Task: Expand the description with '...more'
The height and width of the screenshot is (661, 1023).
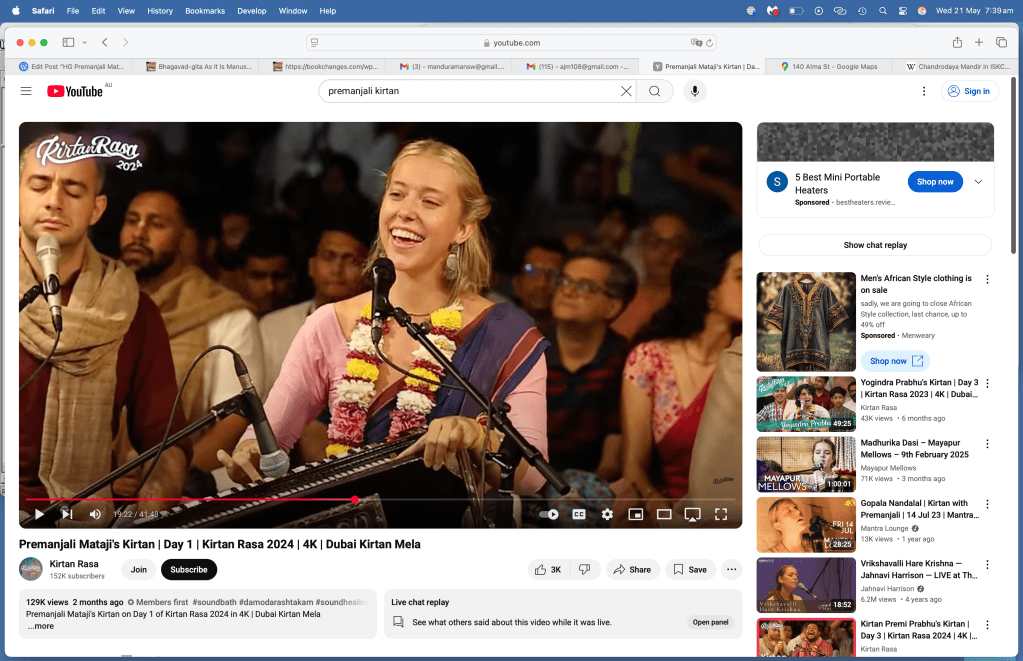Action: click(x=41, y=626)
